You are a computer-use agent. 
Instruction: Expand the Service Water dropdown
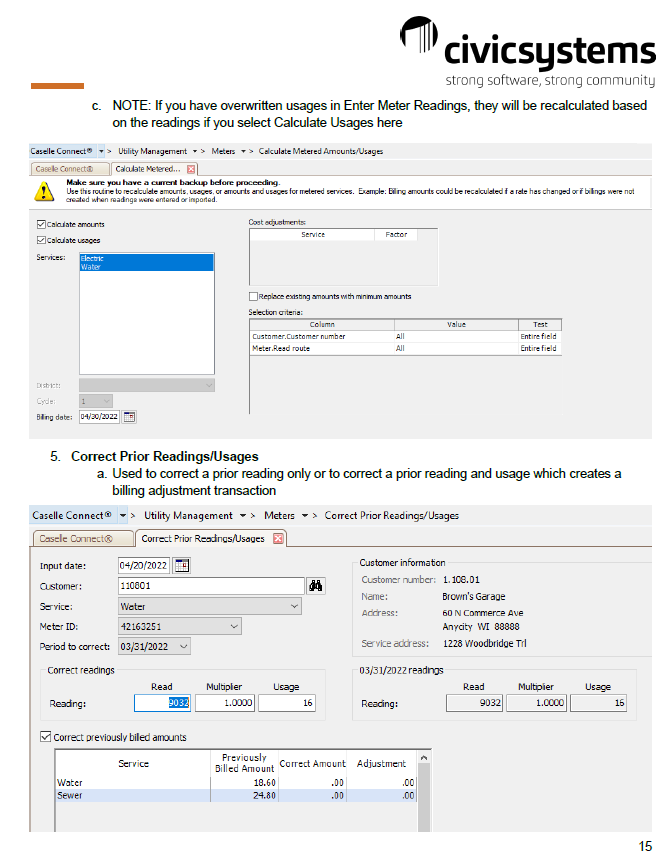pos(295,606)
